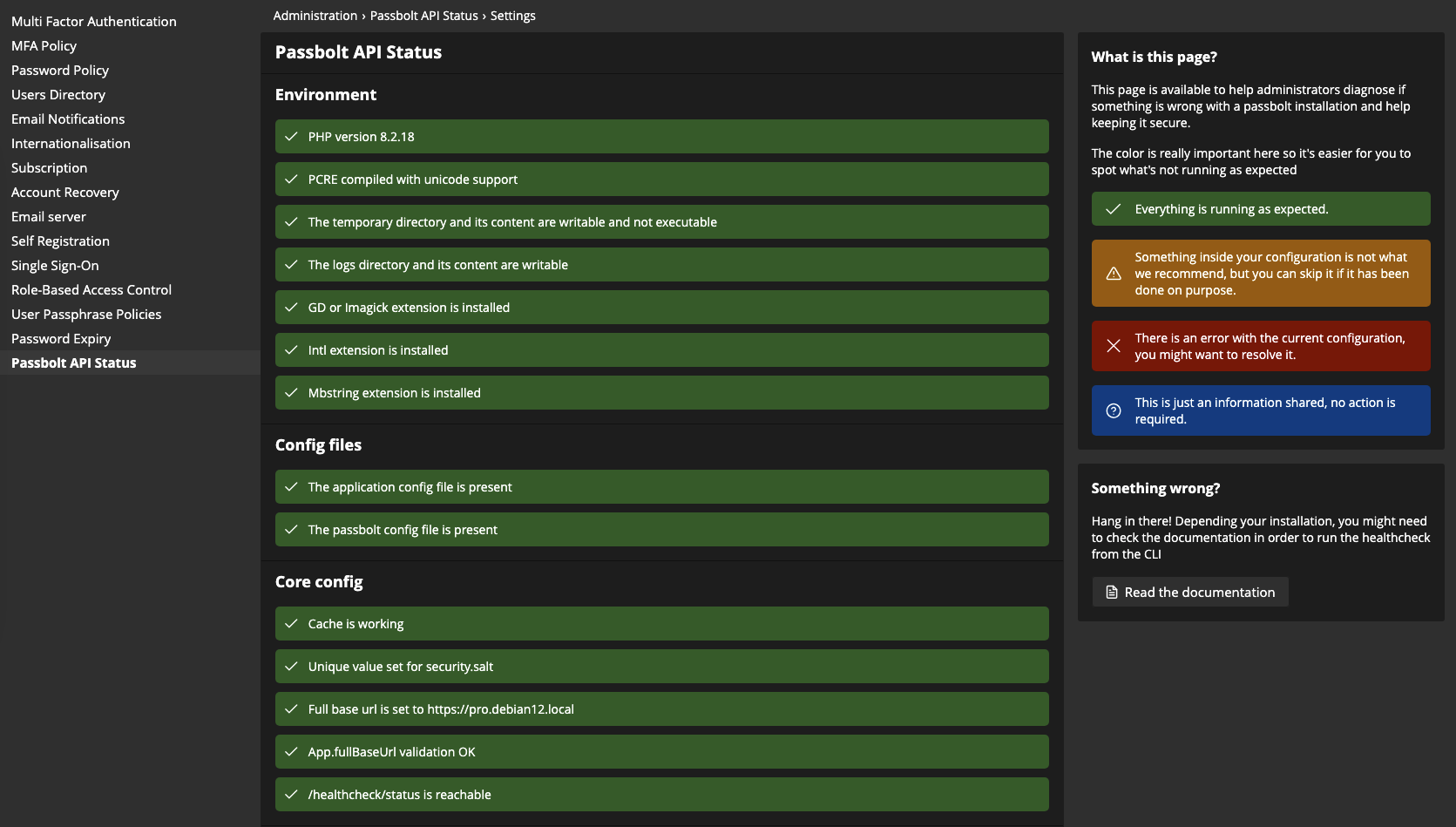Open MFA Policy in sidebar

pos(44,45)
